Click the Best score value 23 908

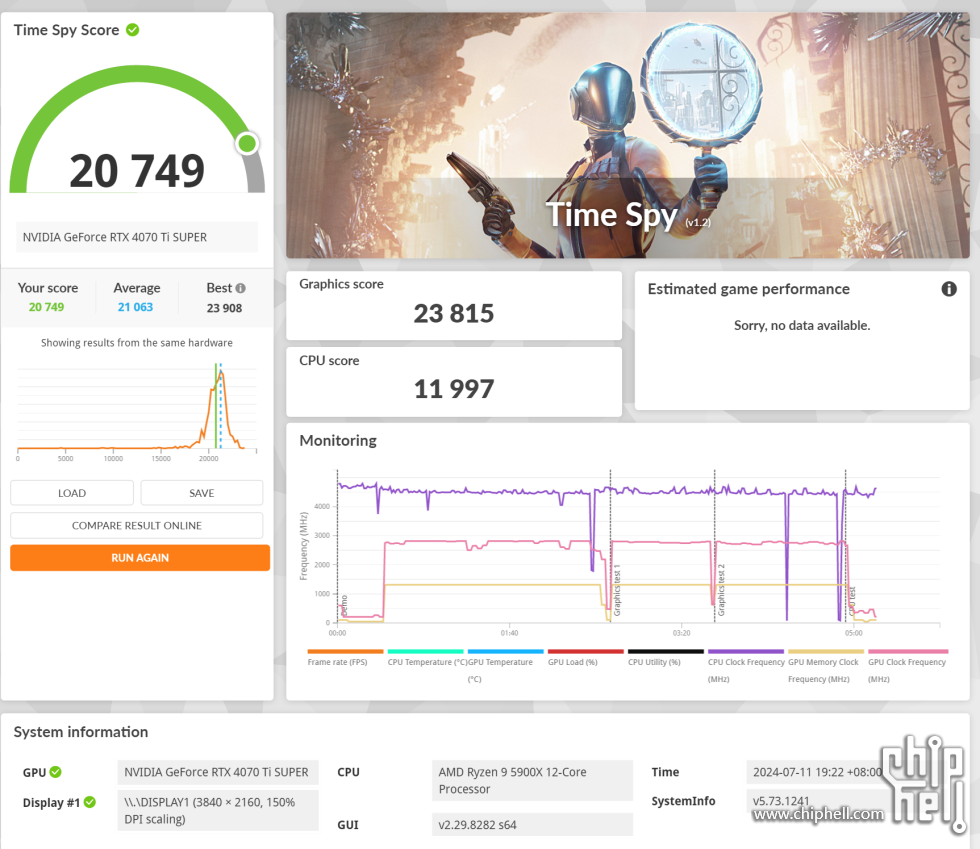click(224, 308)
